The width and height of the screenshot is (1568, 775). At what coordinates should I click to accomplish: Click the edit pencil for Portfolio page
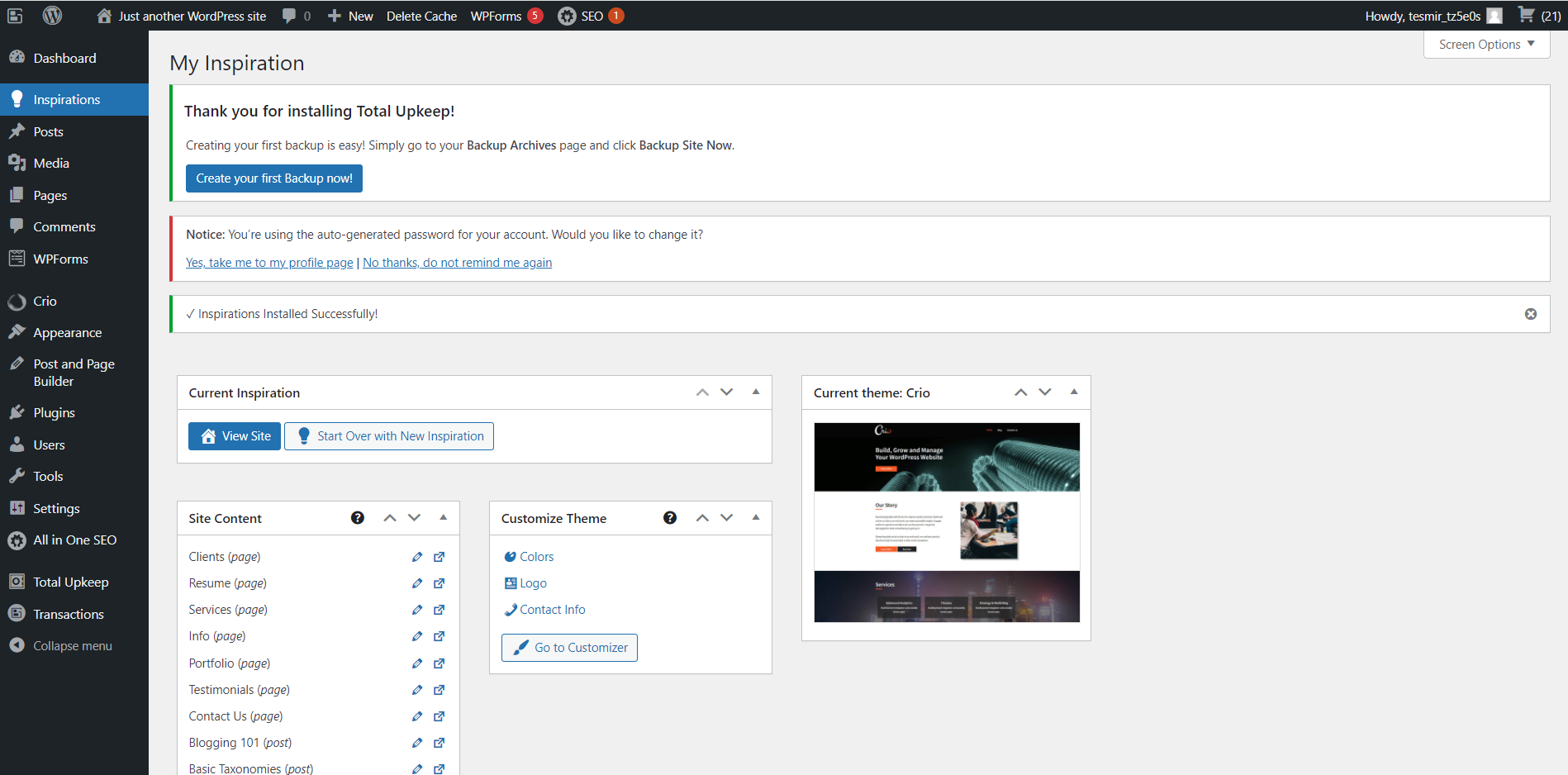pyautogui.click(x=417, y=663)
